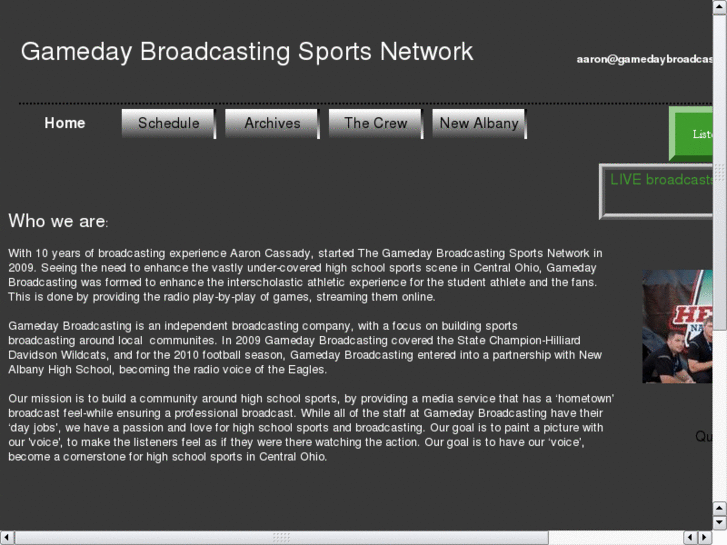
Task: Click the second left arrow near bottom right
Action: (691, 538)
